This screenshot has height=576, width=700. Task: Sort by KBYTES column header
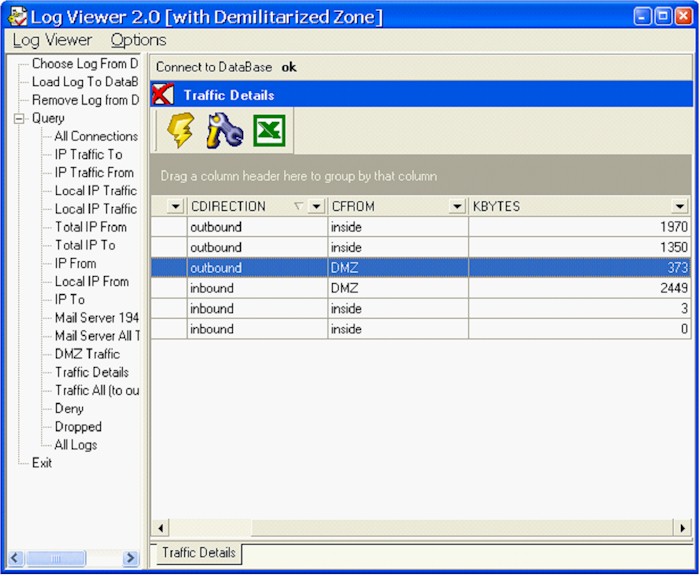point(496,206)
